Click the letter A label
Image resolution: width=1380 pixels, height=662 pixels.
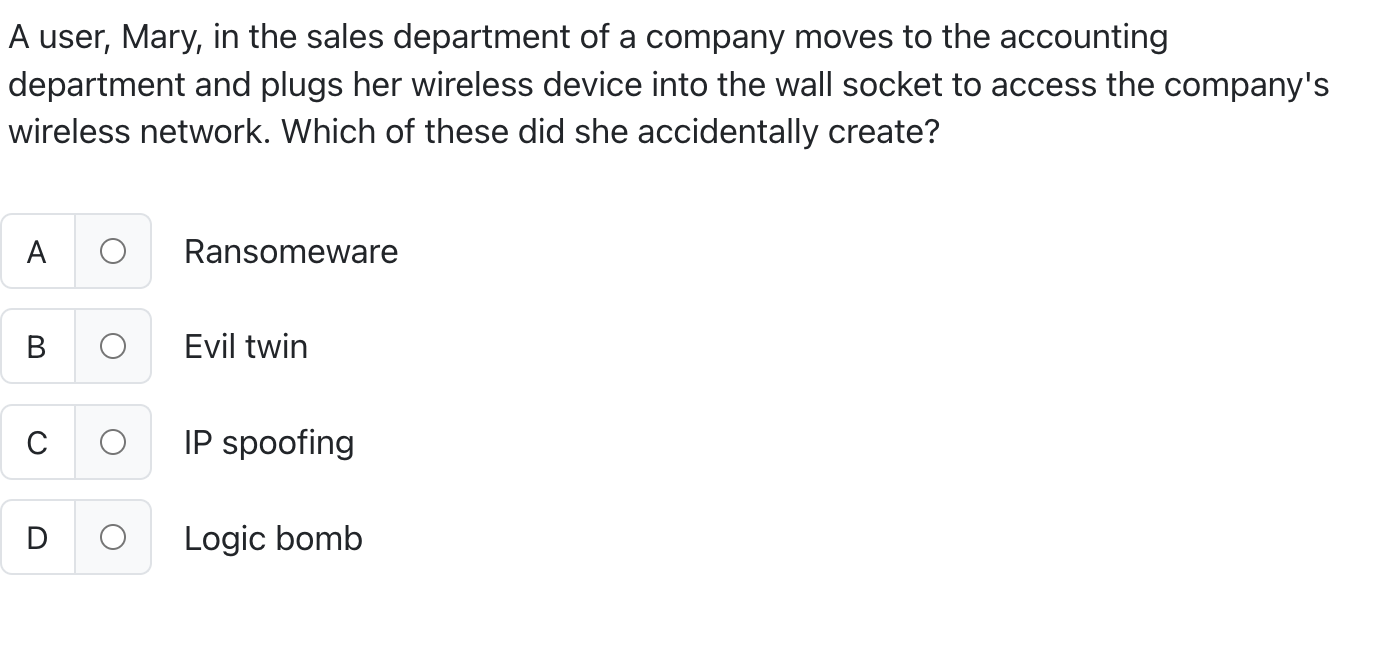pyautogui.click(x=37, y=251)
